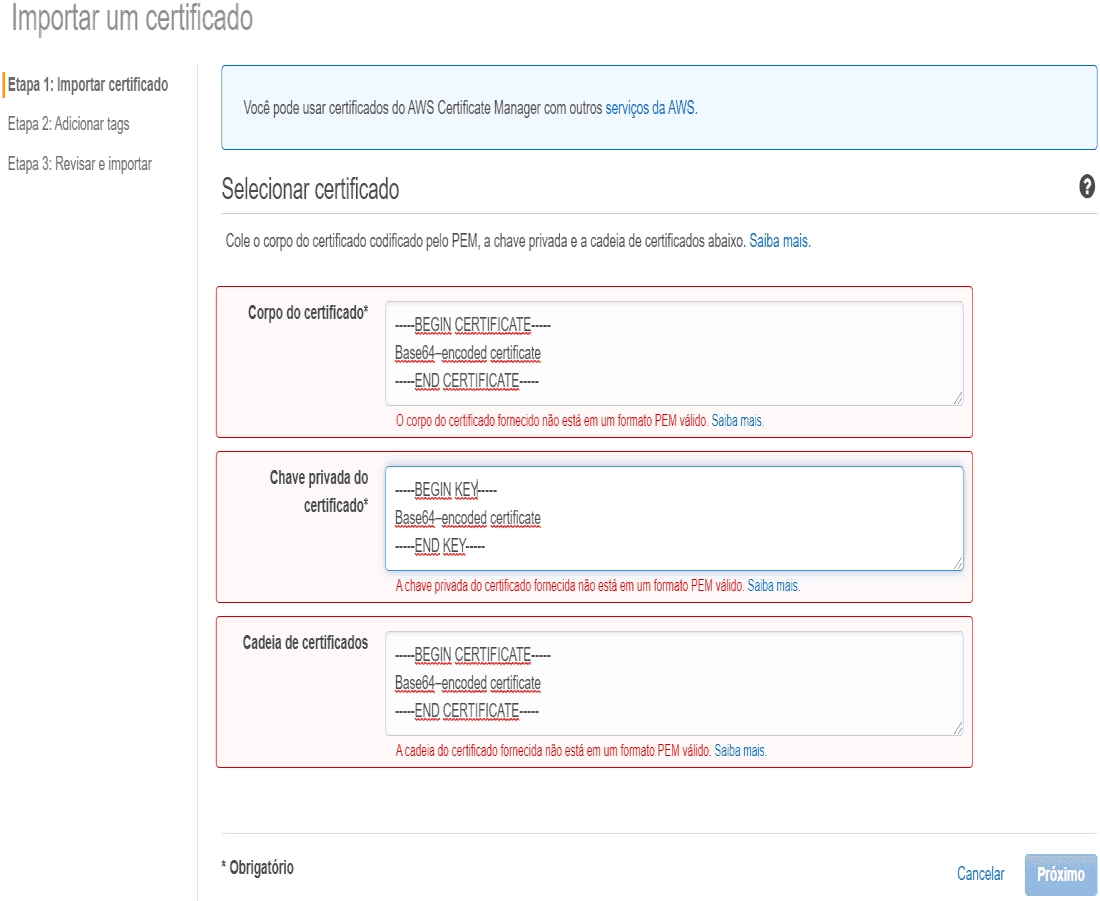Click Saiba mais in private key error

point(773,585)
